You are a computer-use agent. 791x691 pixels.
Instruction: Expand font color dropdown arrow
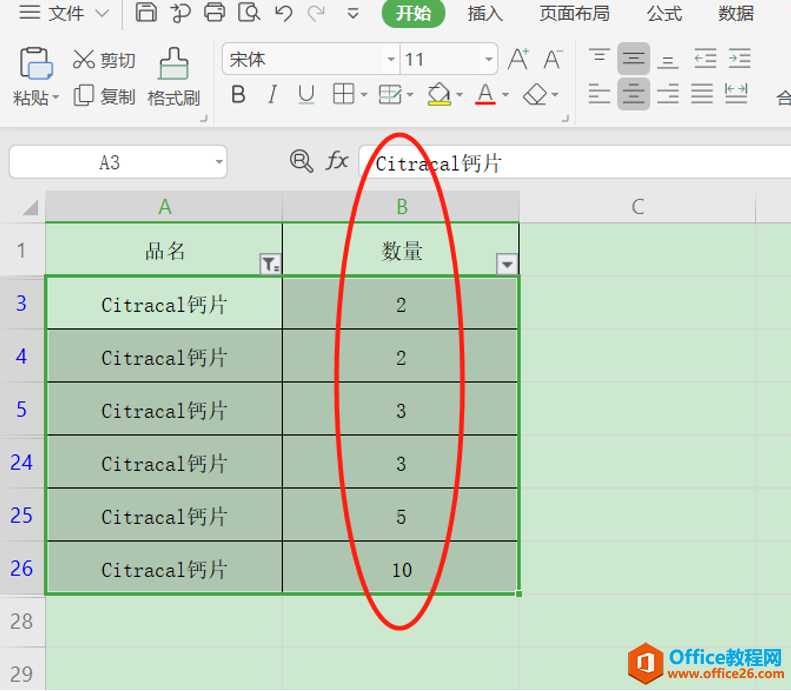pyautogui.click(x=505, y=95)
